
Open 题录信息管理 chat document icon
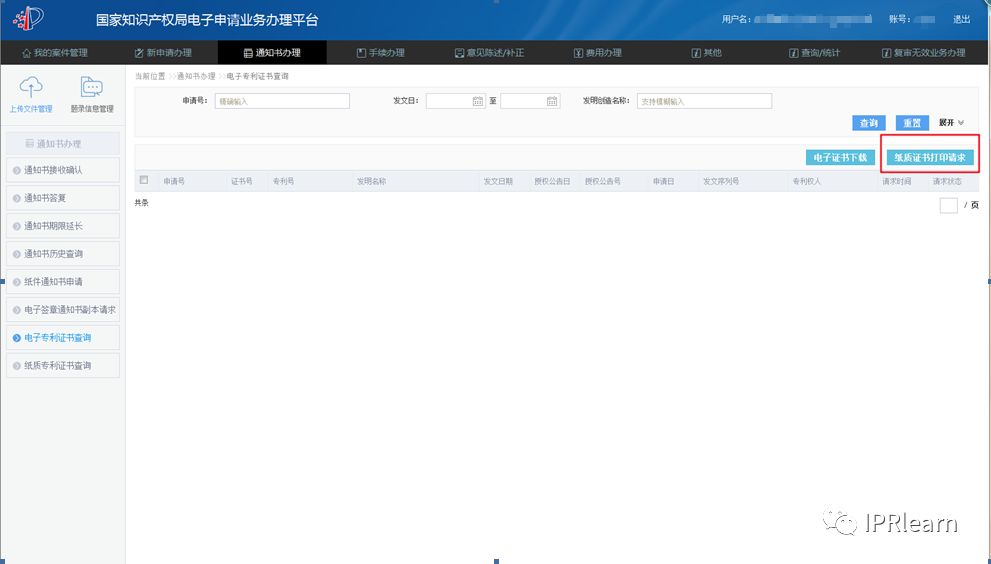(92, 87)
